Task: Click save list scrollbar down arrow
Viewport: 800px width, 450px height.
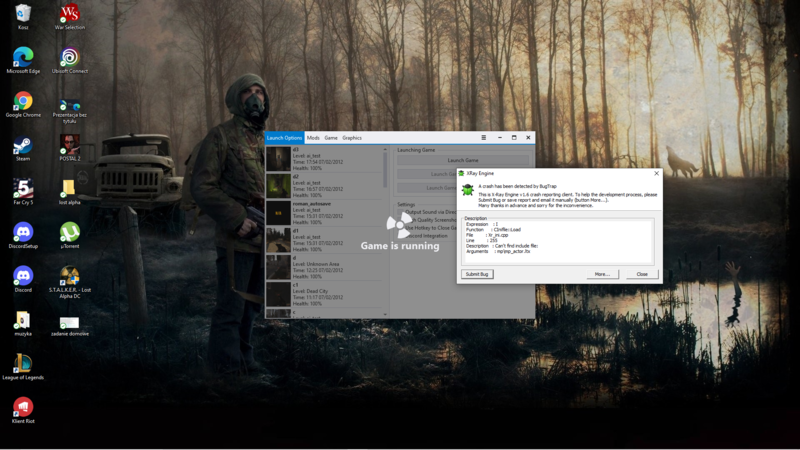Action: point(385,315)
